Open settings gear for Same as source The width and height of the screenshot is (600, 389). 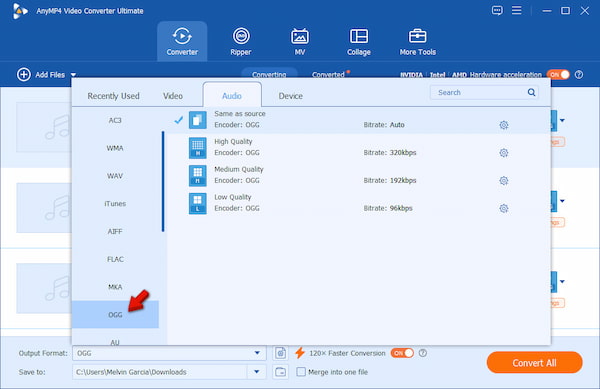(504, 125)
